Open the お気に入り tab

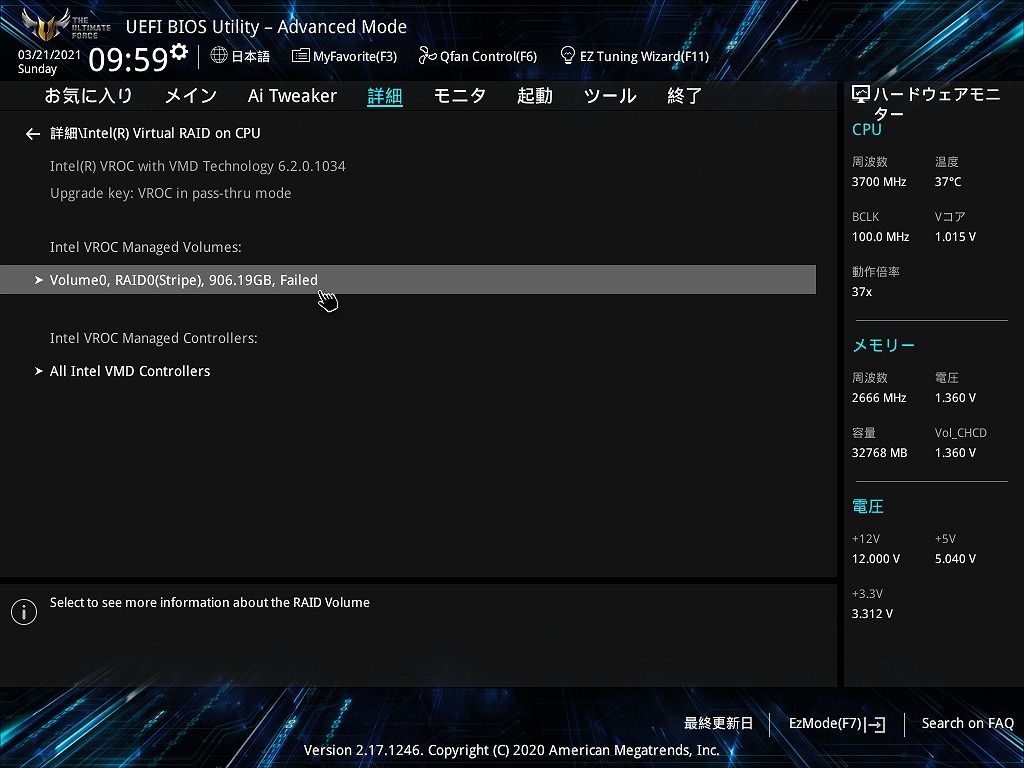[88, 96]
